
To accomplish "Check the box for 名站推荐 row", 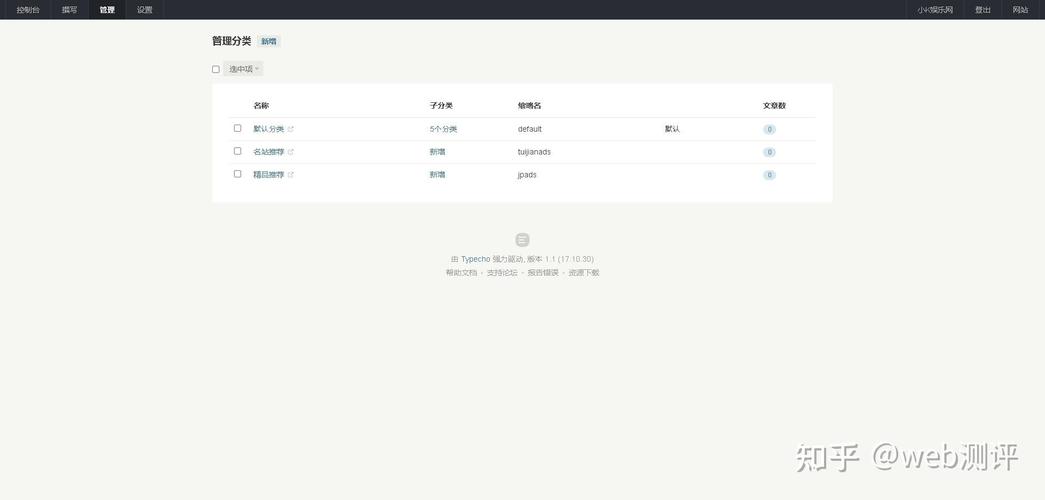I will (x=238, y=151).
